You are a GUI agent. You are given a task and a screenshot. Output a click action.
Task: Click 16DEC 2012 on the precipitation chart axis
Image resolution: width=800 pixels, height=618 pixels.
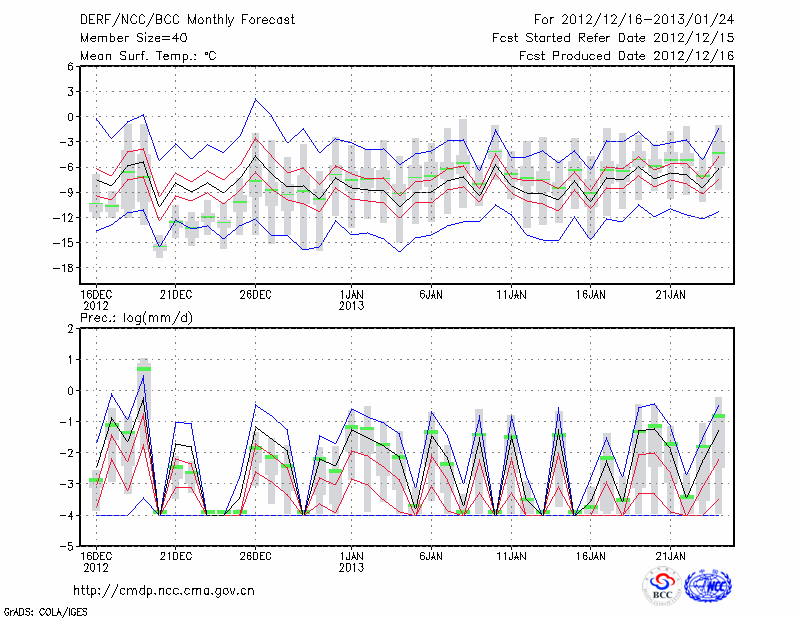point(96,560)
